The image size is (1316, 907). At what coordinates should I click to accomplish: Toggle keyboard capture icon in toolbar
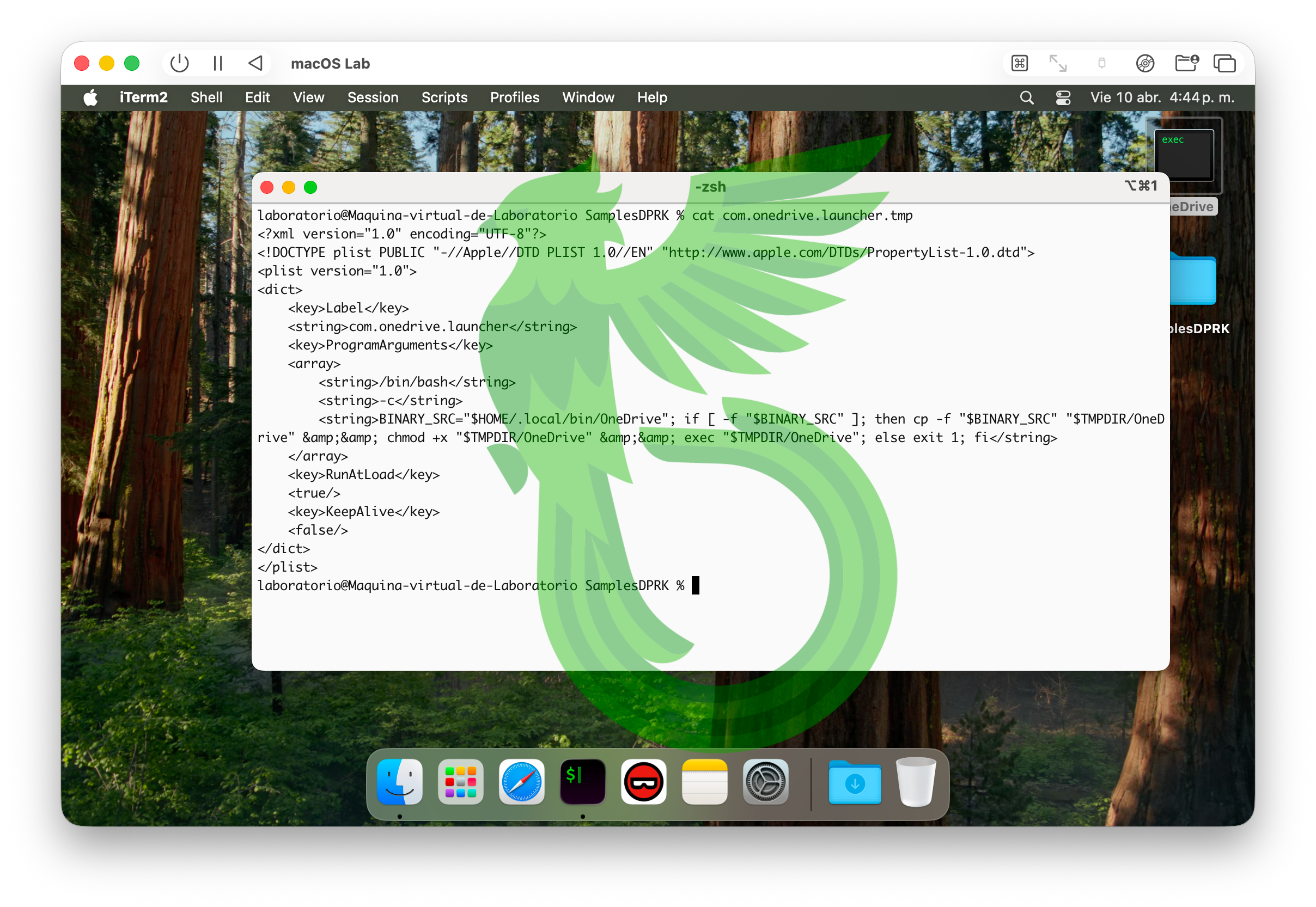(1019, 63)
